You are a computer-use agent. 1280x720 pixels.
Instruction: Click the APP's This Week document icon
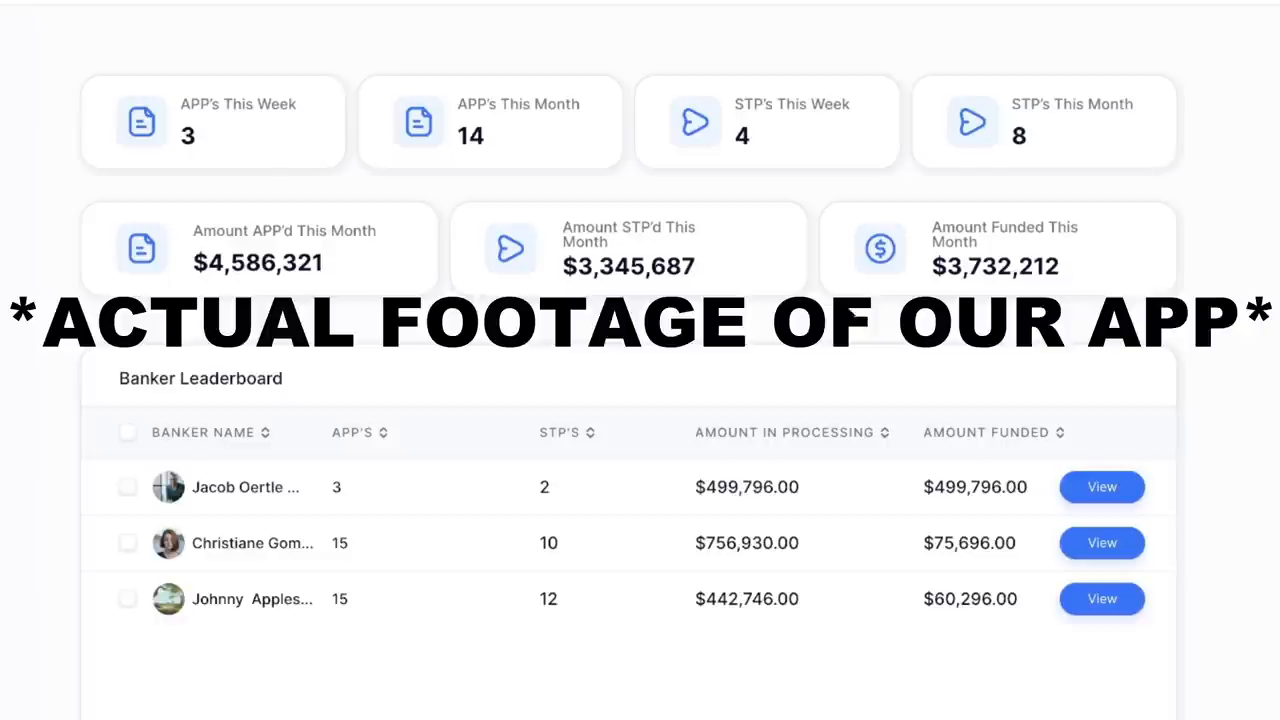pyautogui.click(x=142, y=122)
